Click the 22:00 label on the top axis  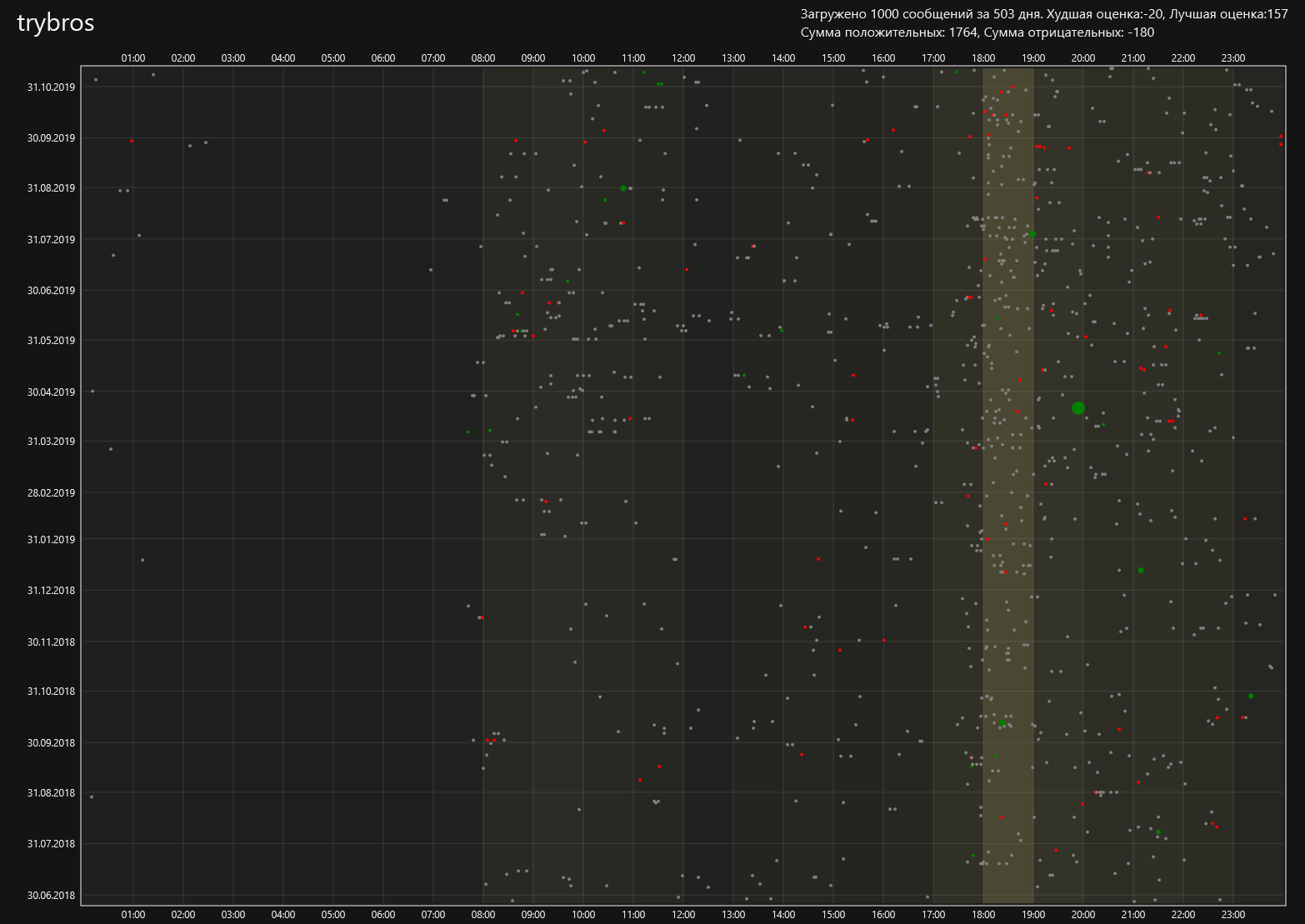click(x=1183, y=58)
